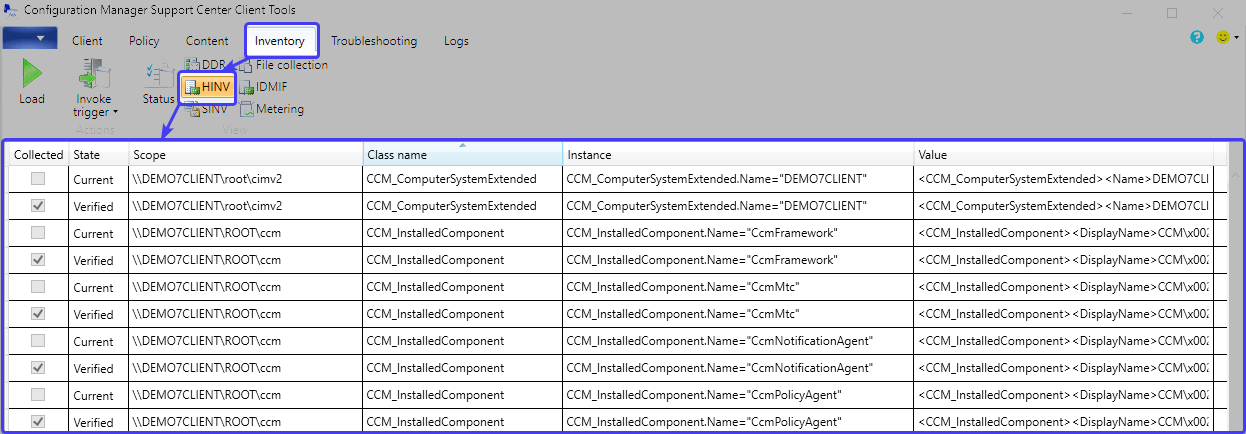Show the Metering view
1246x434 pixels.
coord(270,109)
